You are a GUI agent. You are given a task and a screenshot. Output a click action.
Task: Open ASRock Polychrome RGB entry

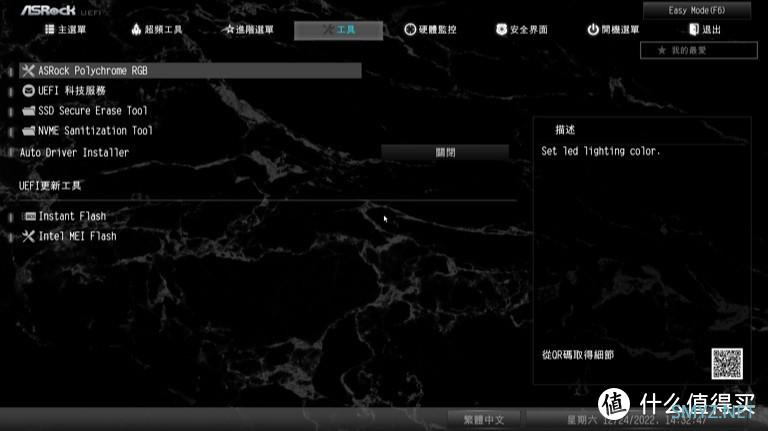click(x=190, y=71)
